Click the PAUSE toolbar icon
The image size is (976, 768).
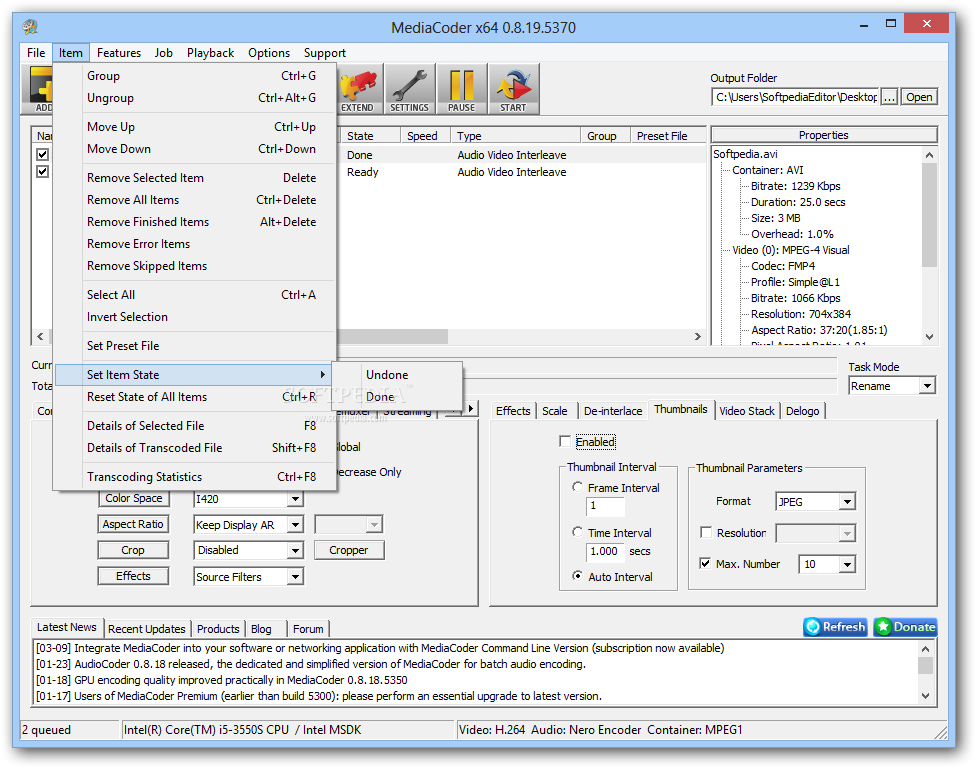[461, 89]
